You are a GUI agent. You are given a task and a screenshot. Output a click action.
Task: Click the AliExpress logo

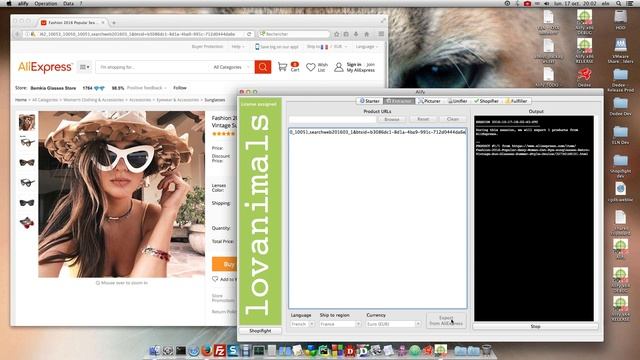pyautogui.click(x=45, y=67)
